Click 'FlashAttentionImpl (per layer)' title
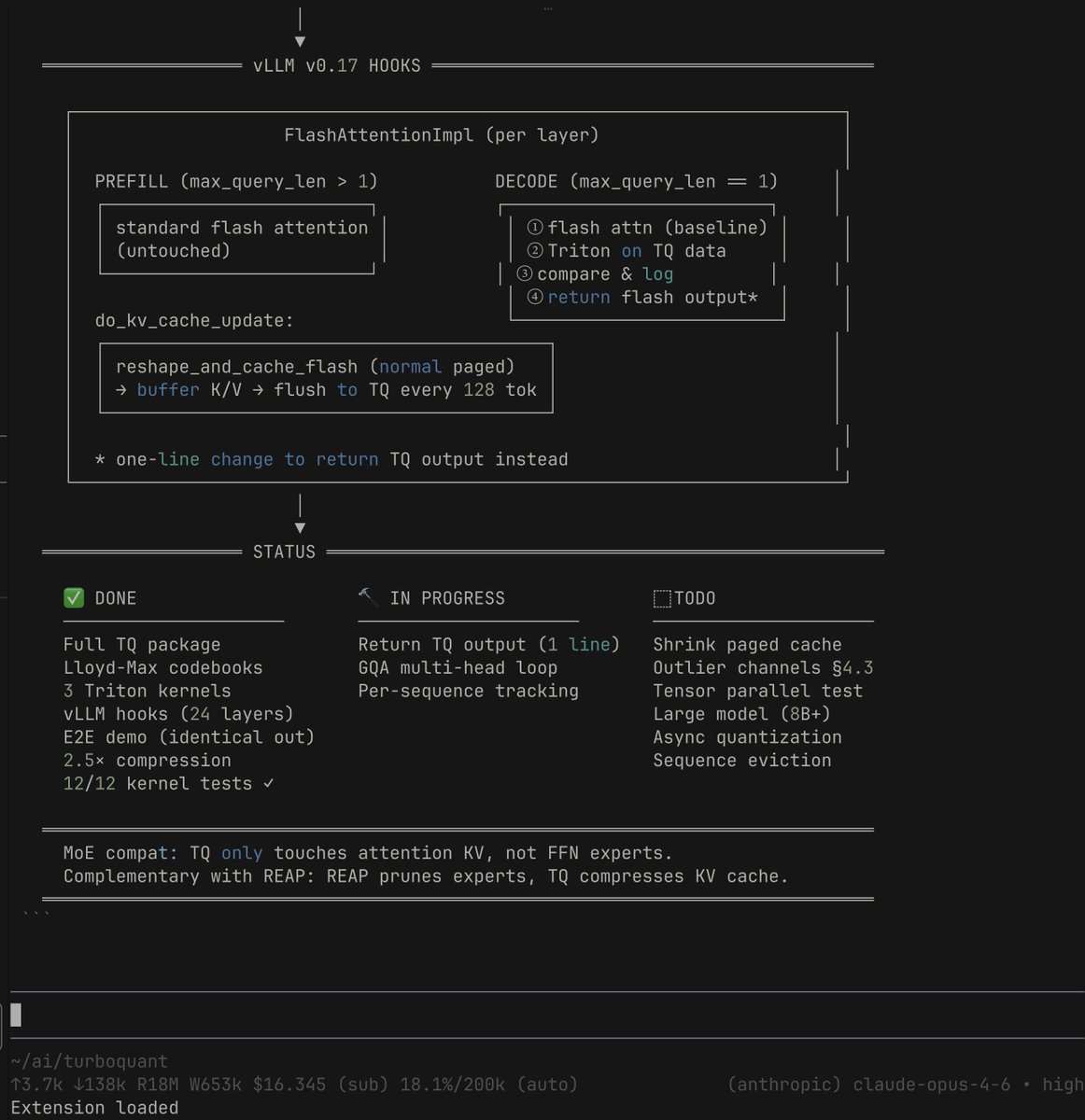 [442, 135]
